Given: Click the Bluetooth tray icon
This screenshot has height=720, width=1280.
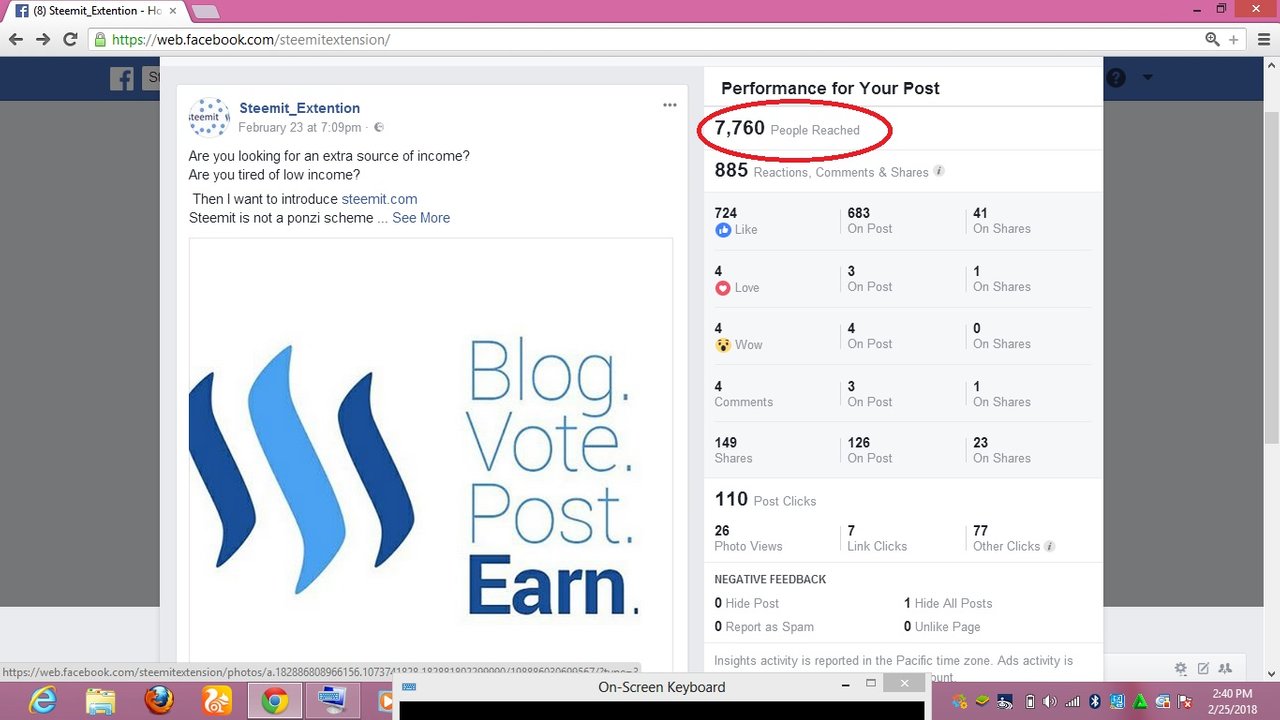Looking at the screenshot, I should click(1095, 701).
